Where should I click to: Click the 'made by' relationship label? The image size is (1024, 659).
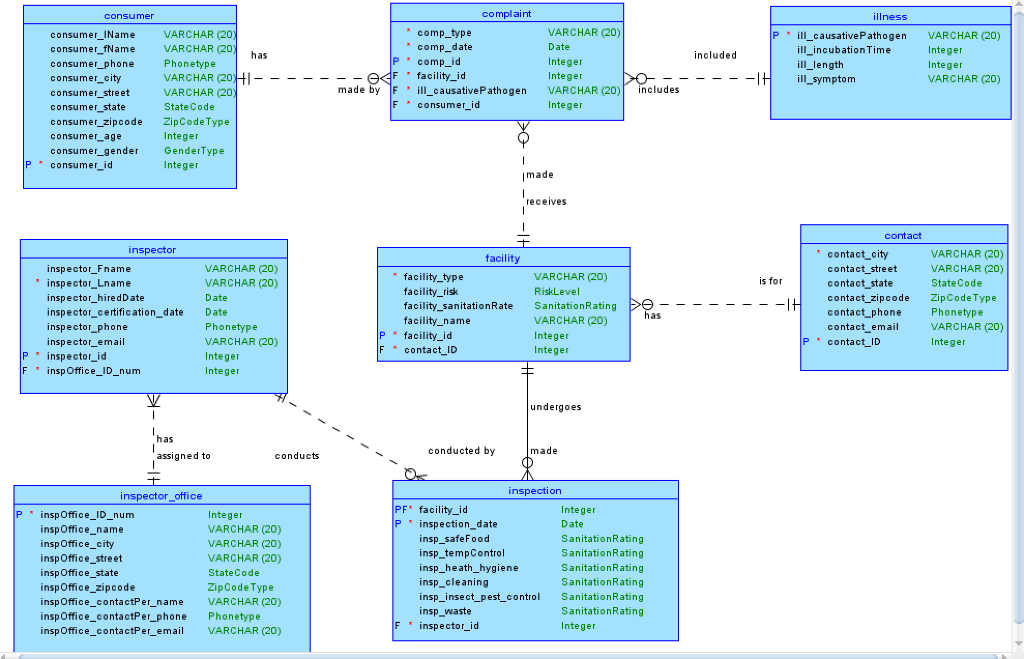359,90
